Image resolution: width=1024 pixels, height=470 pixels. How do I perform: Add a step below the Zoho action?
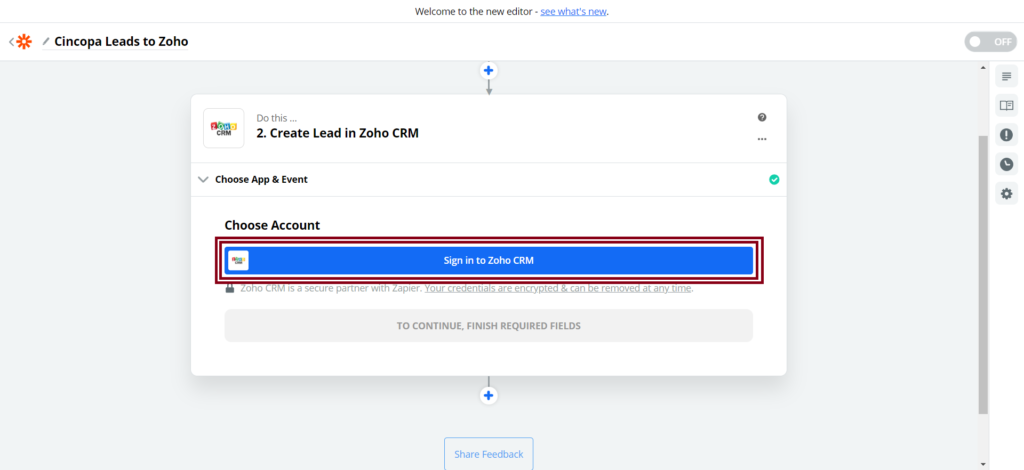489,395
